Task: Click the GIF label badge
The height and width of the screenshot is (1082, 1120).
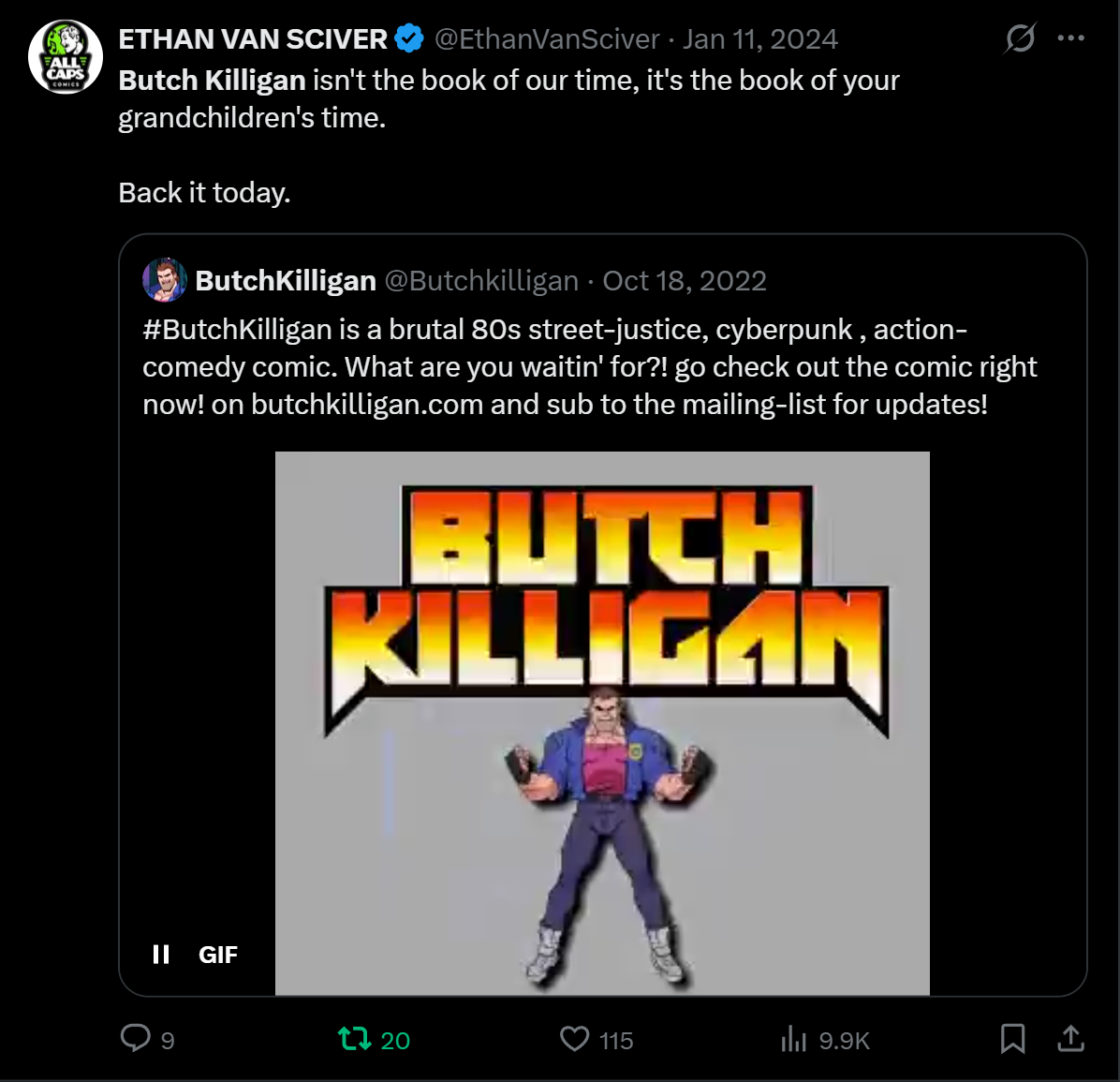Action: (x=218, y=955)
